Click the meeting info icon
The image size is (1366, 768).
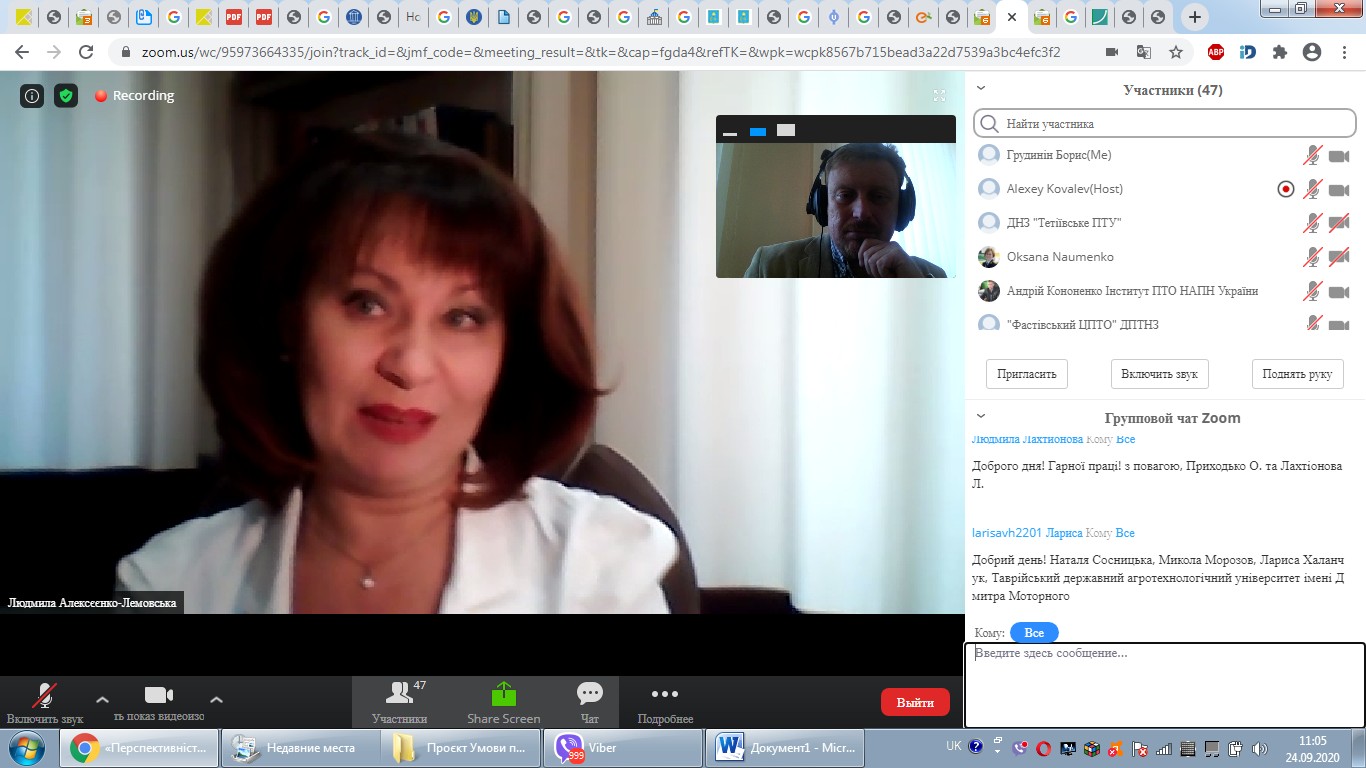click(32, 96)
